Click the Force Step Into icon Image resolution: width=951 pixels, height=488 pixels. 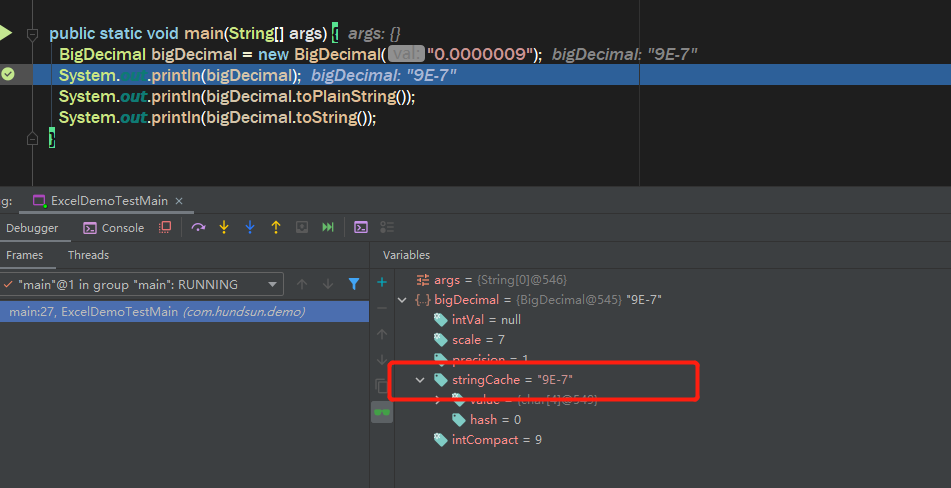250,227
